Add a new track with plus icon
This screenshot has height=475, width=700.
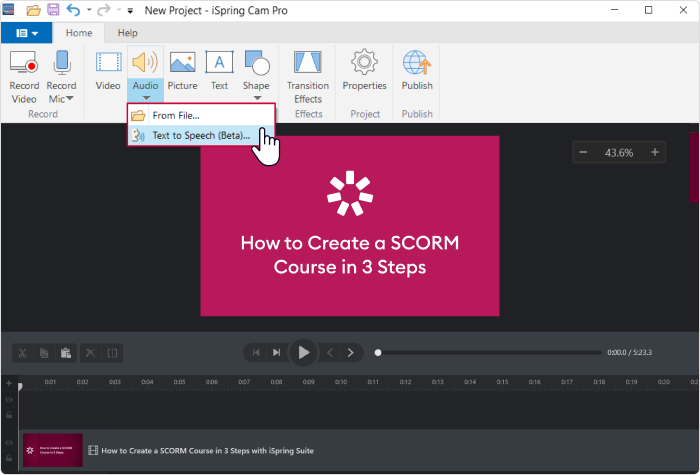pos(9,383)
